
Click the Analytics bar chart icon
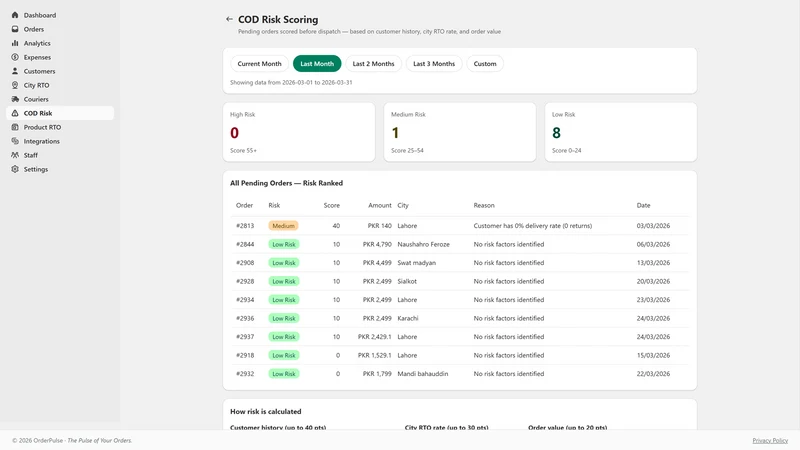pyautogui.click(x=15, y=43)
